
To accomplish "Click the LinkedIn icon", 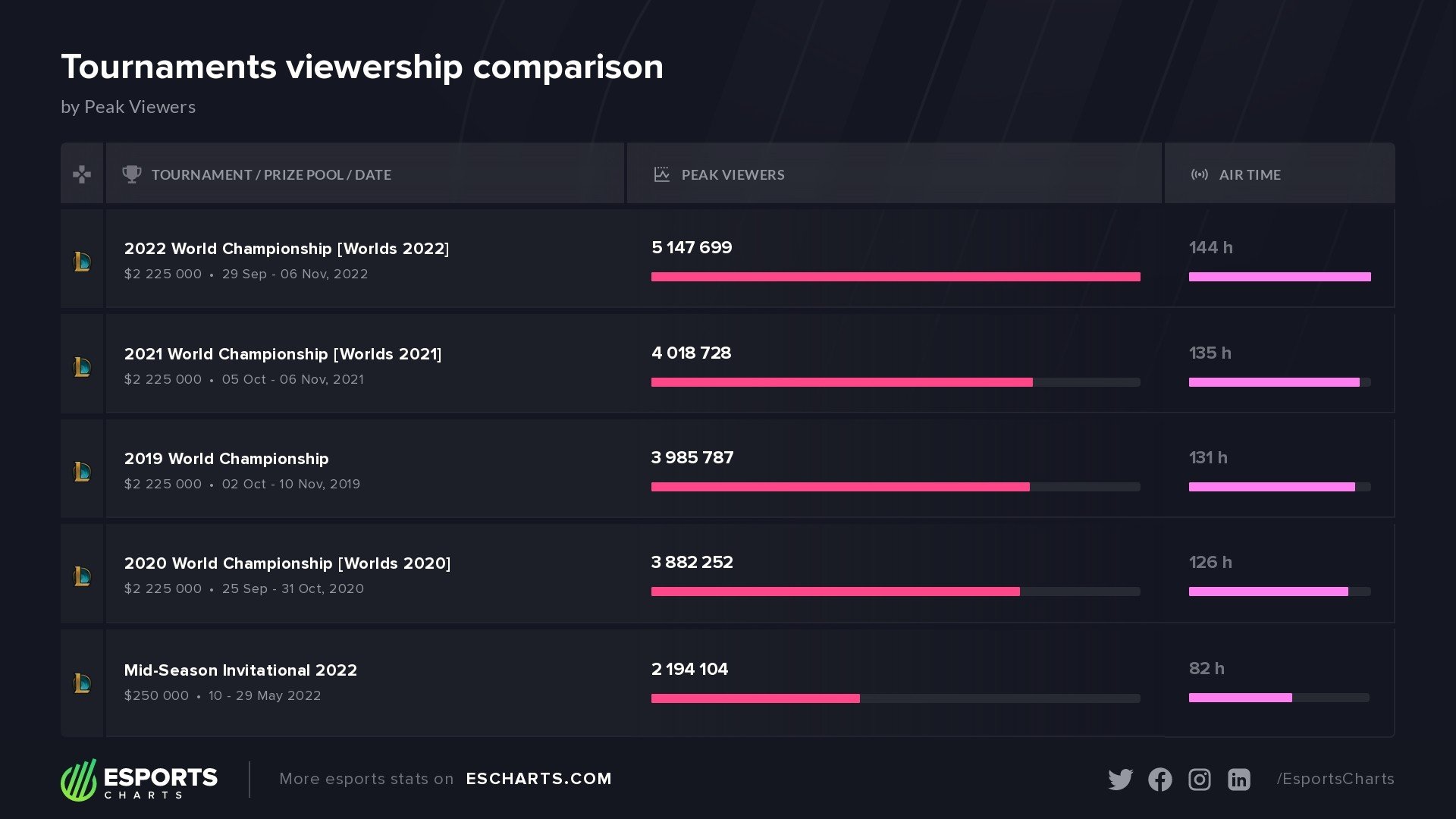I will pyautogui.click(x=1238, y=780).
